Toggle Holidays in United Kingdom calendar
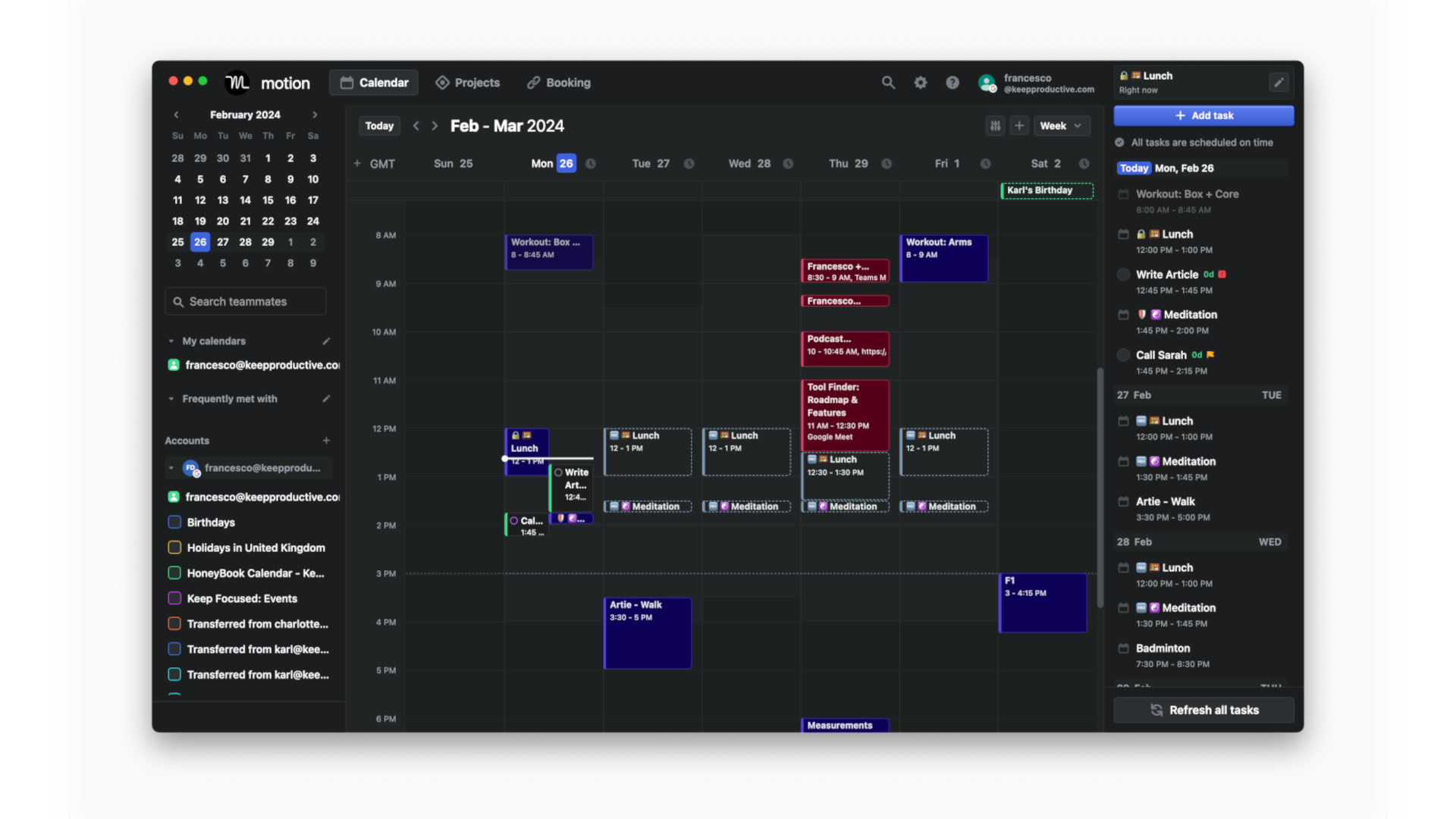 173,548
